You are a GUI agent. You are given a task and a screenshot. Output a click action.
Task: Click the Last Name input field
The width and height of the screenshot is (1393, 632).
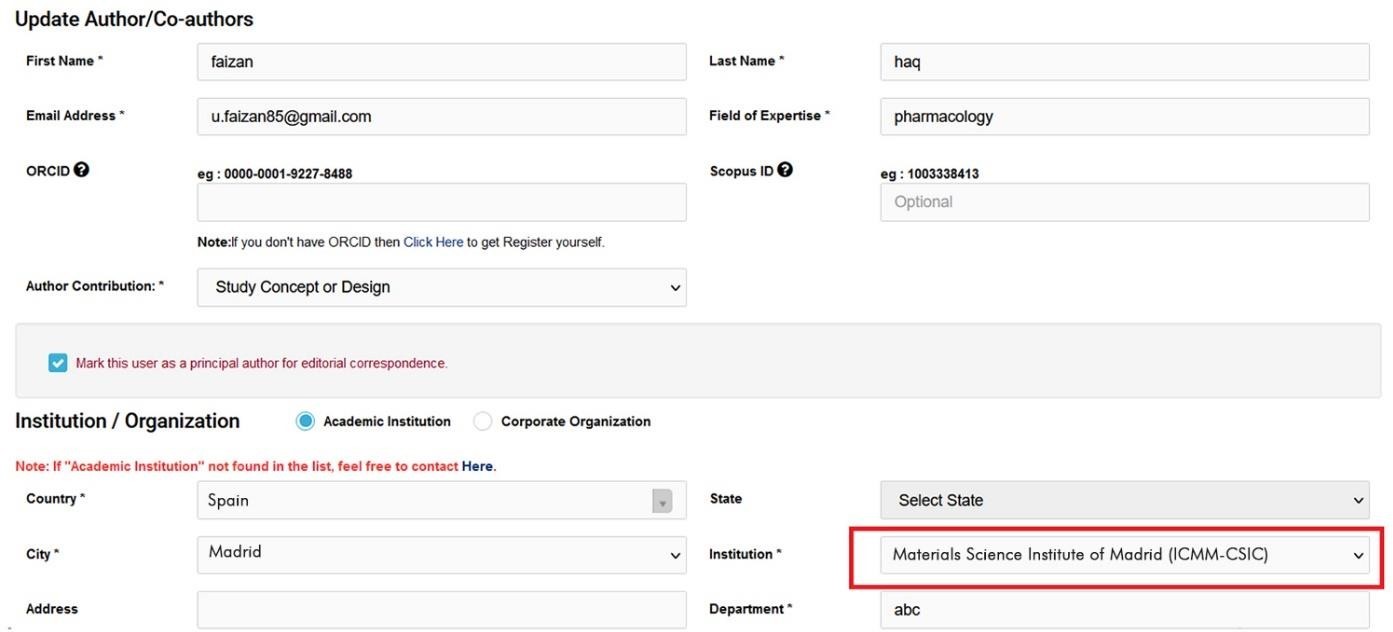click(1124, 62)
